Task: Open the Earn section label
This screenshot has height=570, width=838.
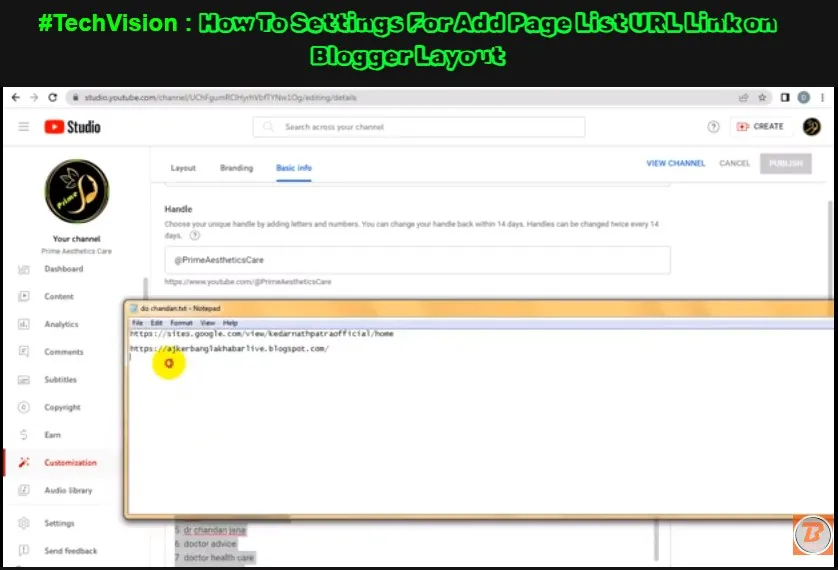Action: click(52, 435)
